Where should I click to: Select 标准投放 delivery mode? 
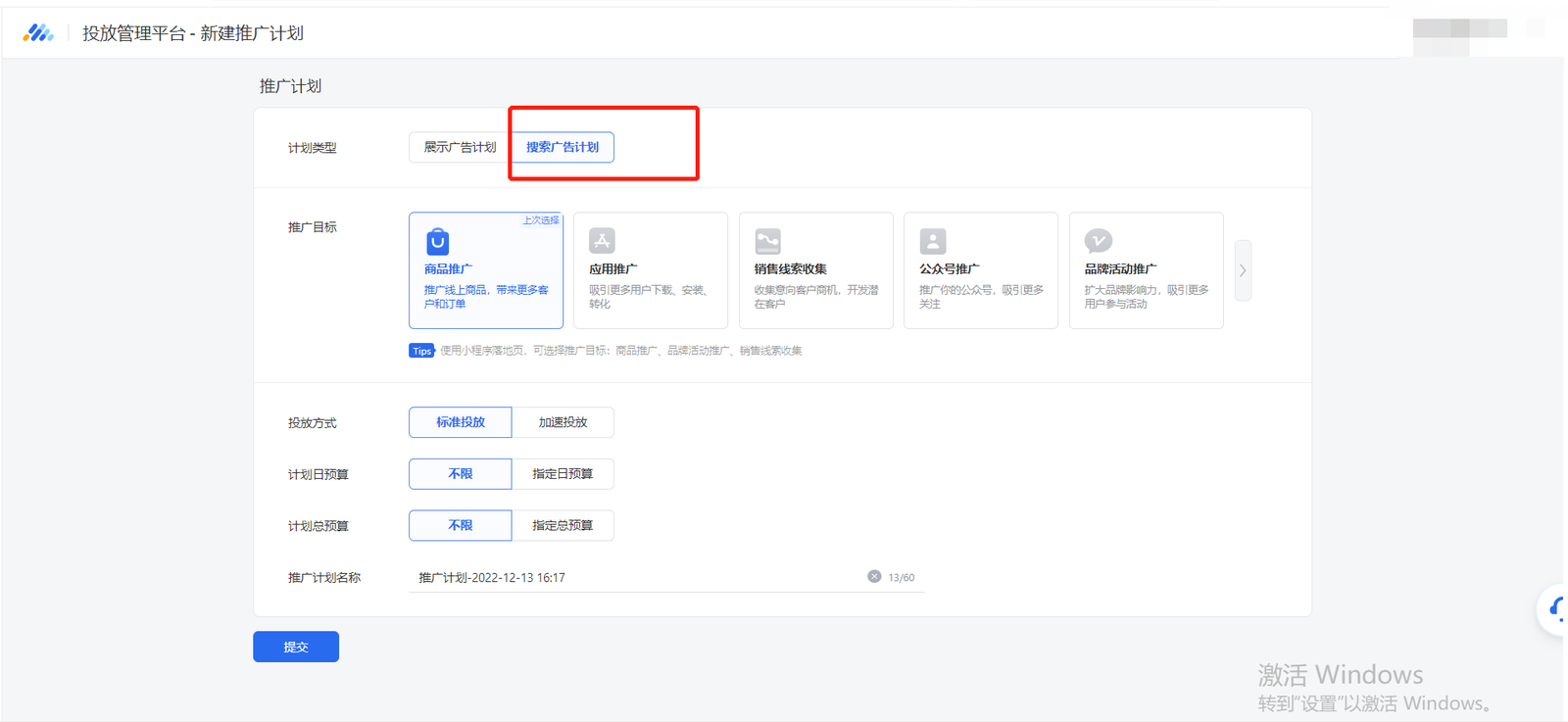pyautogui.click(x=460, y=422)
